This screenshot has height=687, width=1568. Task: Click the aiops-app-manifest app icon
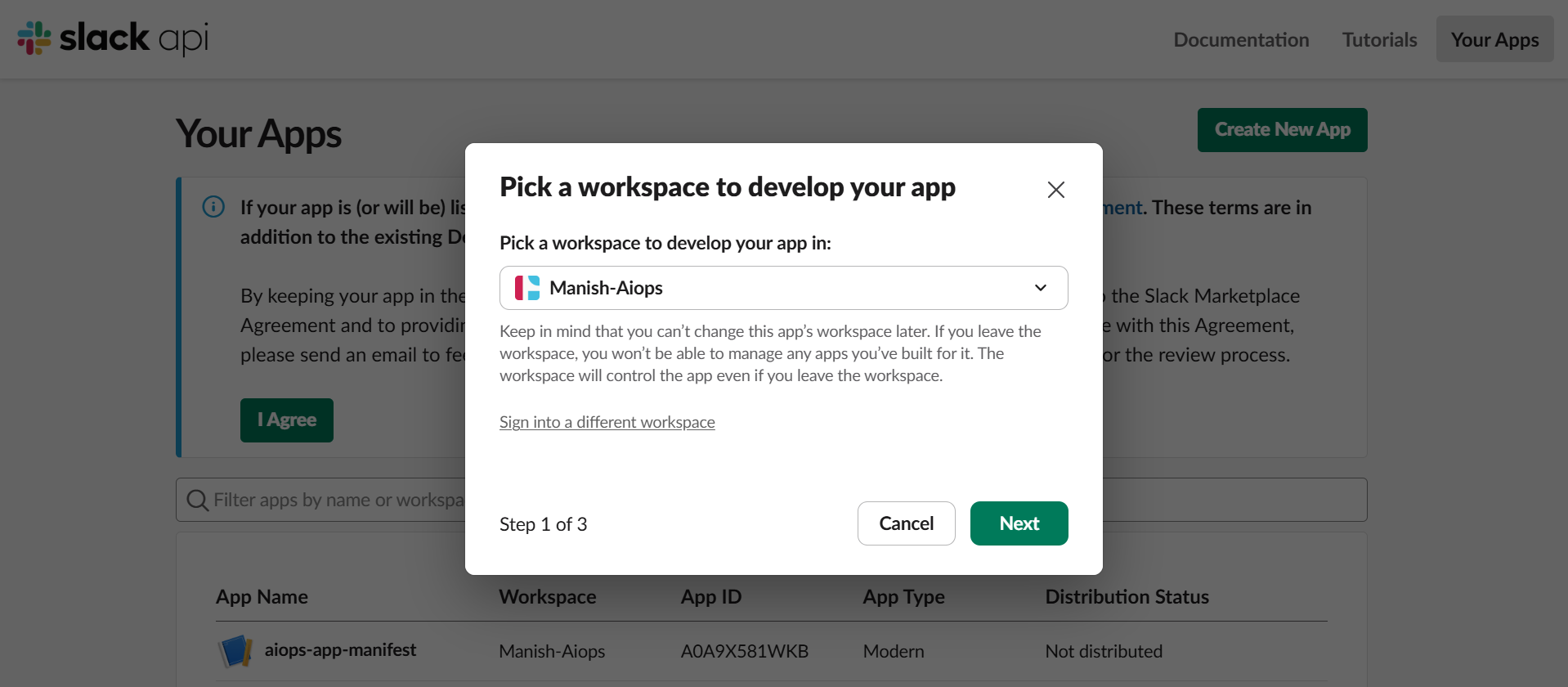[x=235, y=651]
